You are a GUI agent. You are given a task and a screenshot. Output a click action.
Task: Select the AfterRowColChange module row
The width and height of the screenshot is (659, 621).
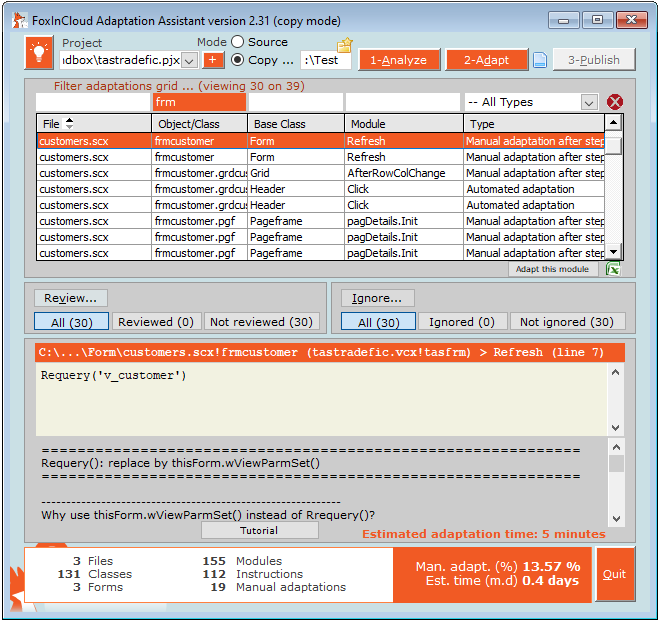(321, 173)
